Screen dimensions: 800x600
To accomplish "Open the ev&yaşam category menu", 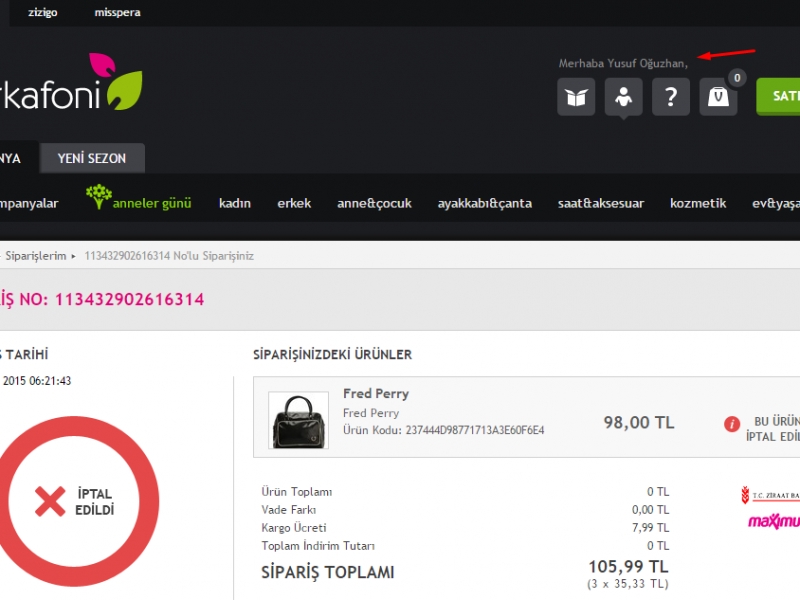I will [776, 204].
